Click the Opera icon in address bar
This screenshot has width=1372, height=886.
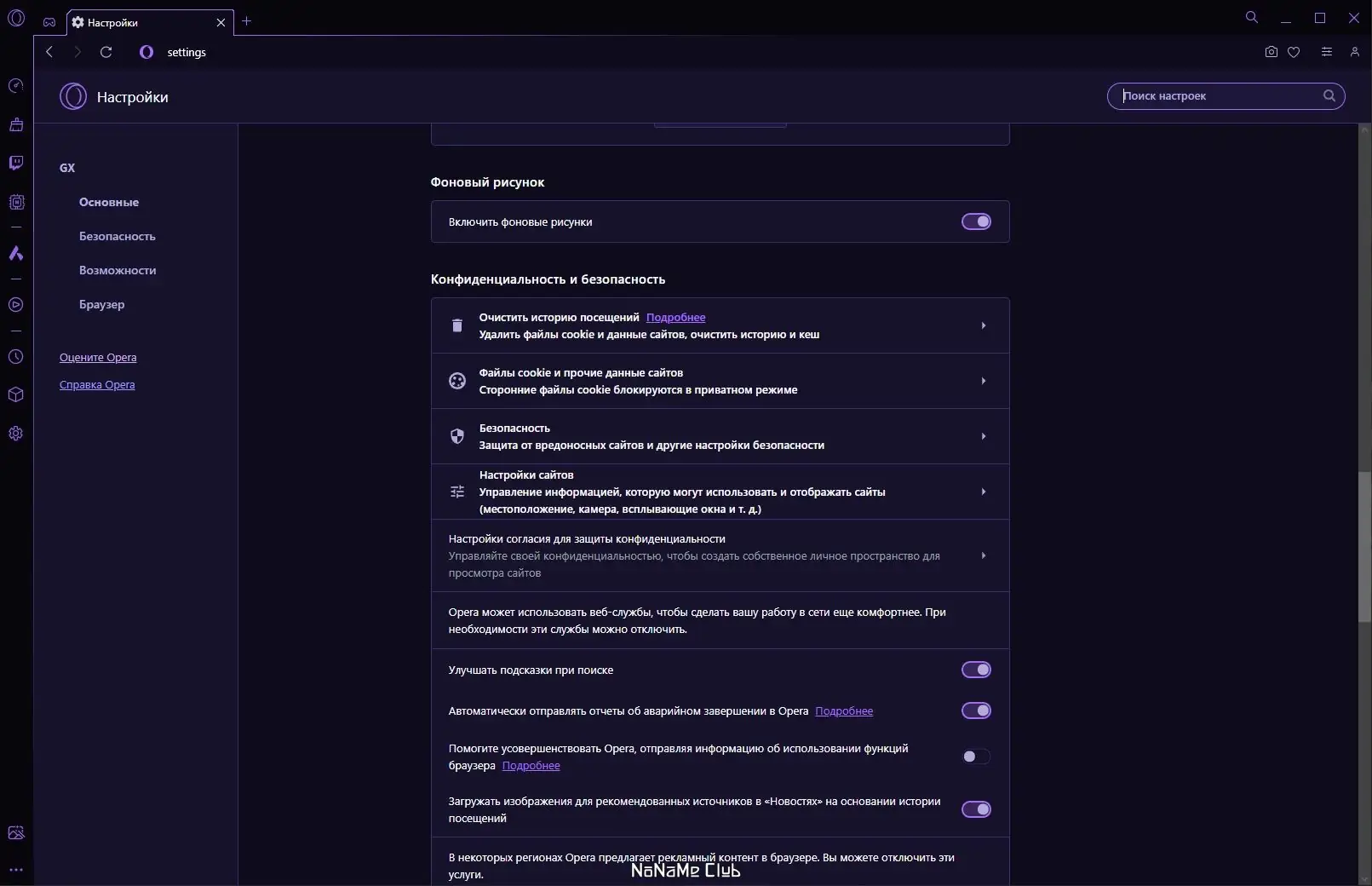pyautogui.click(x=146, y=52)
